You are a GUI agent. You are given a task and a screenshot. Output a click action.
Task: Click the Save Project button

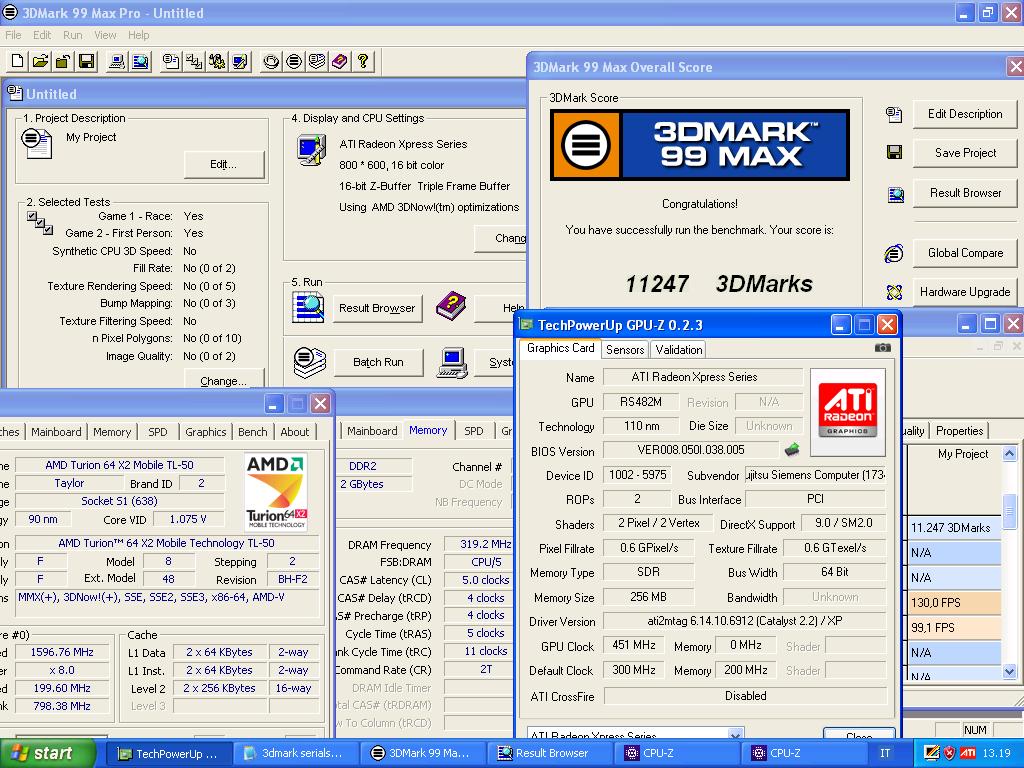[x=965, y=153]
